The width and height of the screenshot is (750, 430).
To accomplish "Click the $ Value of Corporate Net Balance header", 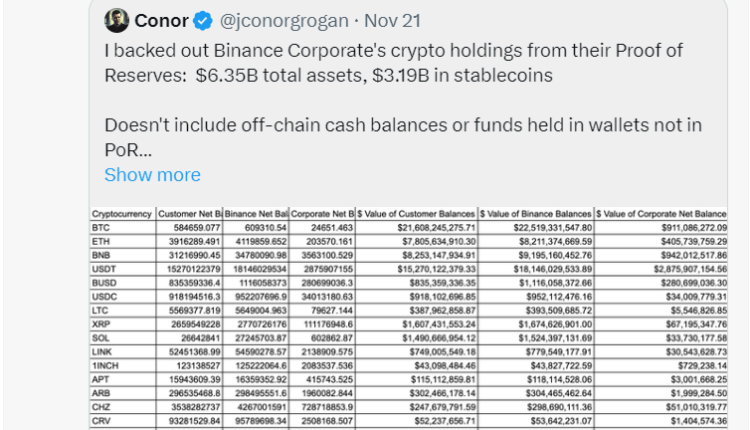I will 661,214.
